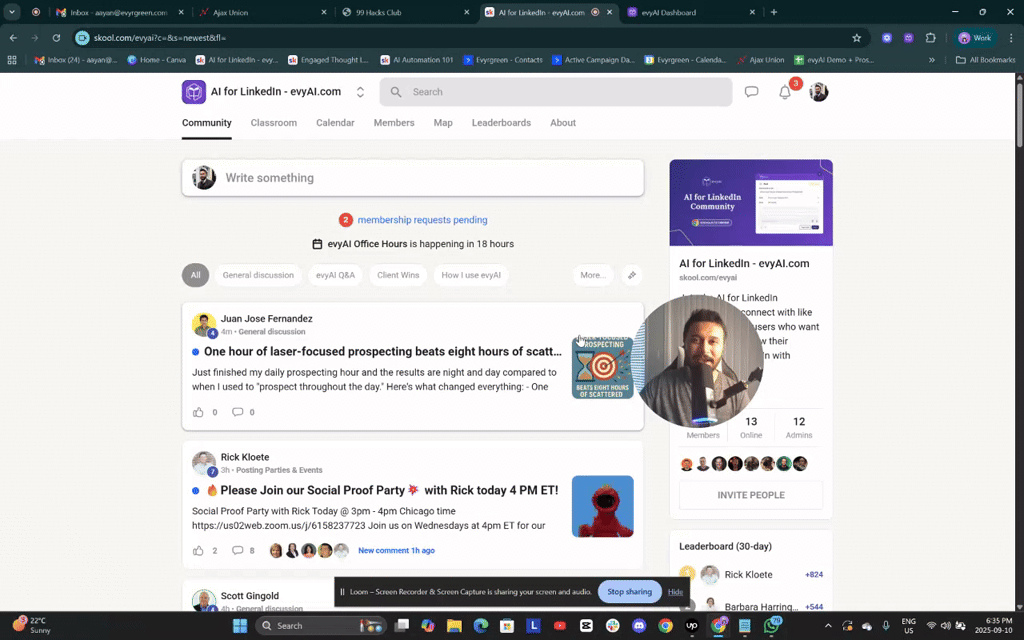Screen dimensions: 1024x640
Task: Filter by Client Wins
Action: [398, 275]
